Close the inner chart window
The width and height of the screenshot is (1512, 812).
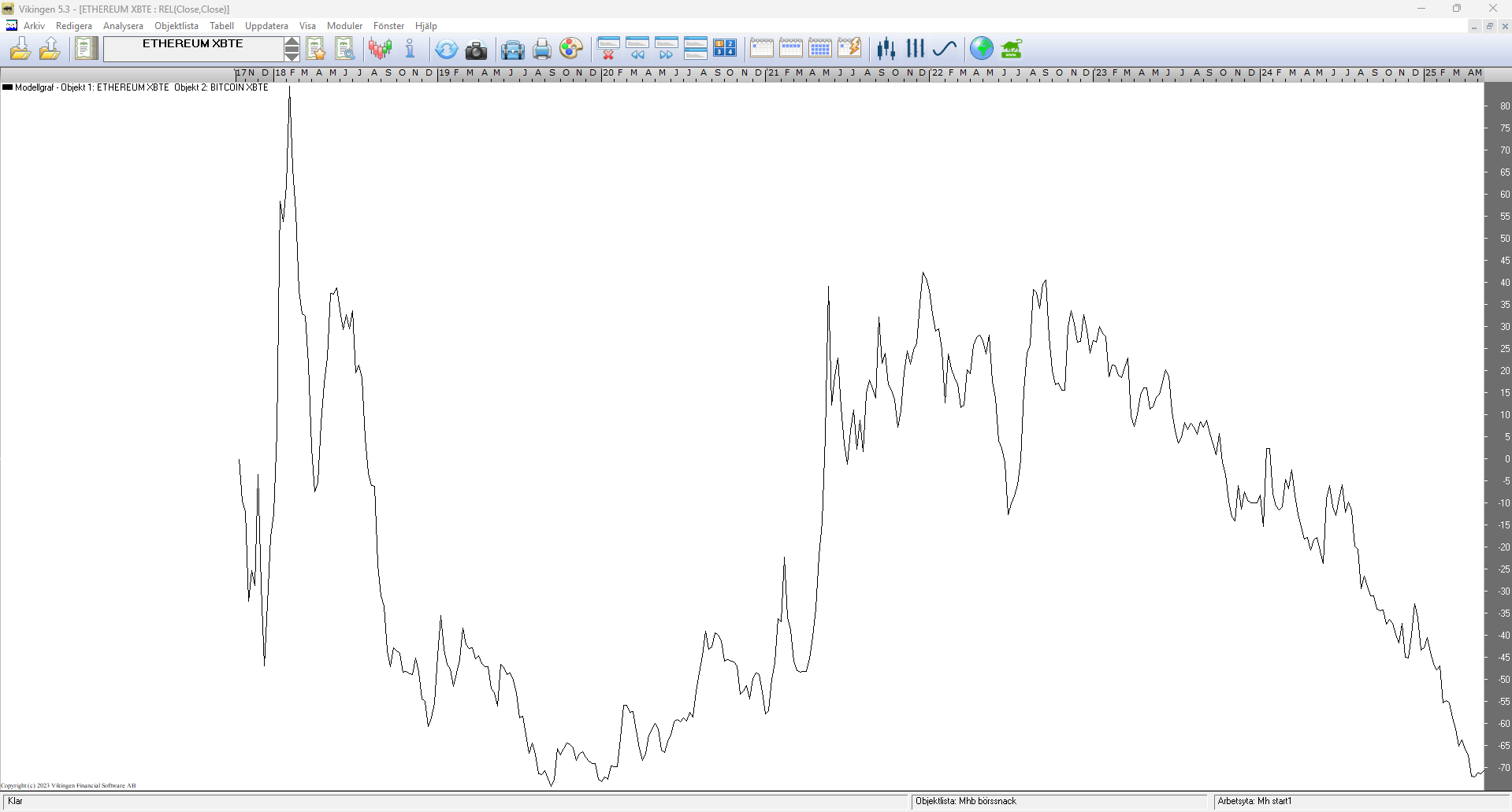pyautogui.click(x=1505, y=27)
